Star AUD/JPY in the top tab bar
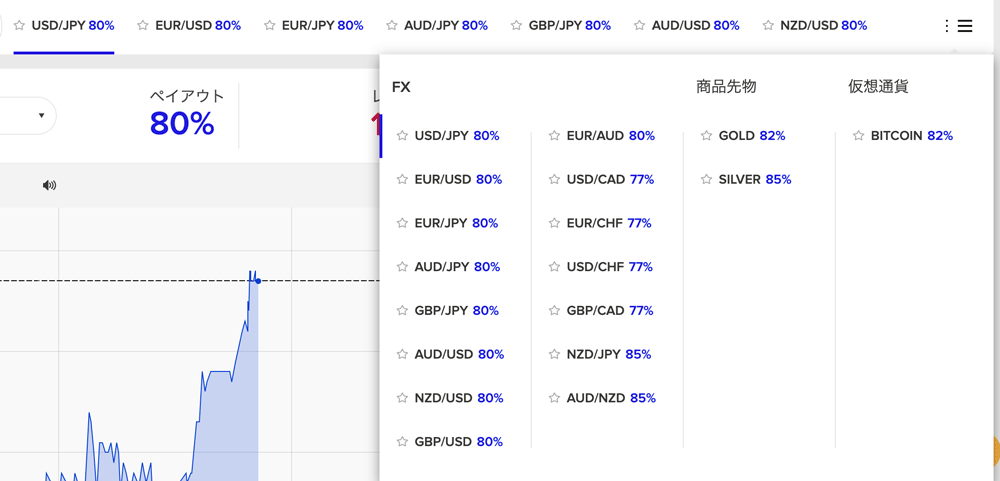 pos(392,26)
